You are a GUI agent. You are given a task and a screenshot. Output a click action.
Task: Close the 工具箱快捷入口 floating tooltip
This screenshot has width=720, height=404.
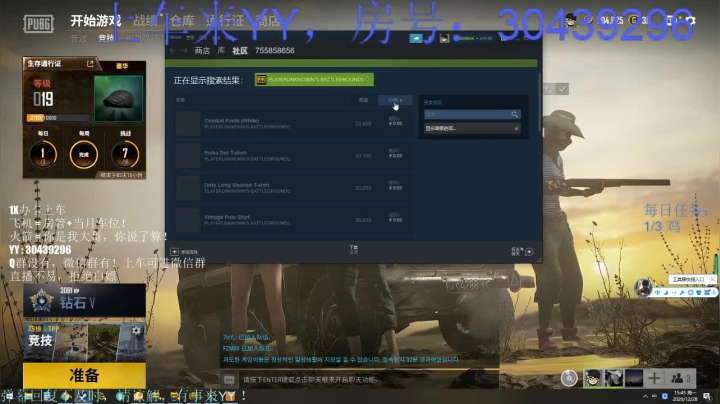coord(713,279)
